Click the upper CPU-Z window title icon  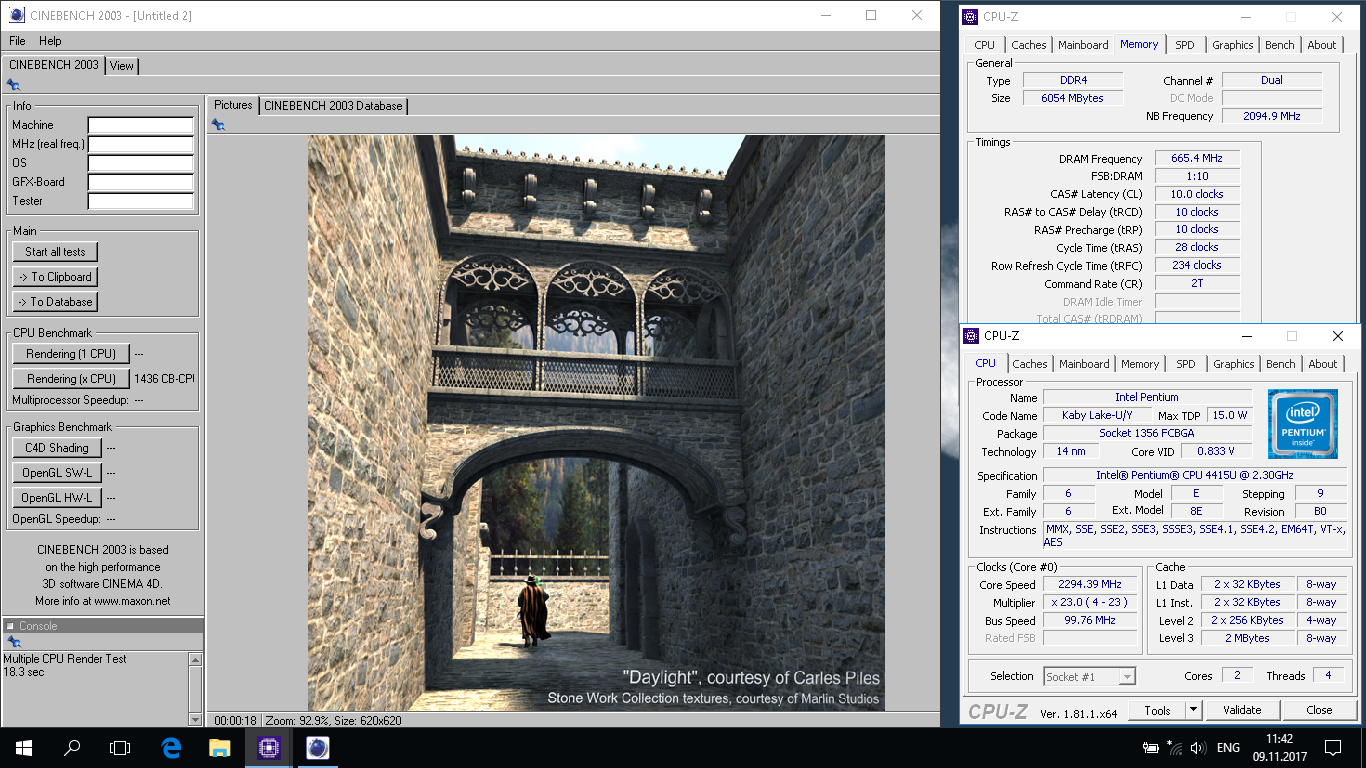click(x=969, y=16)
